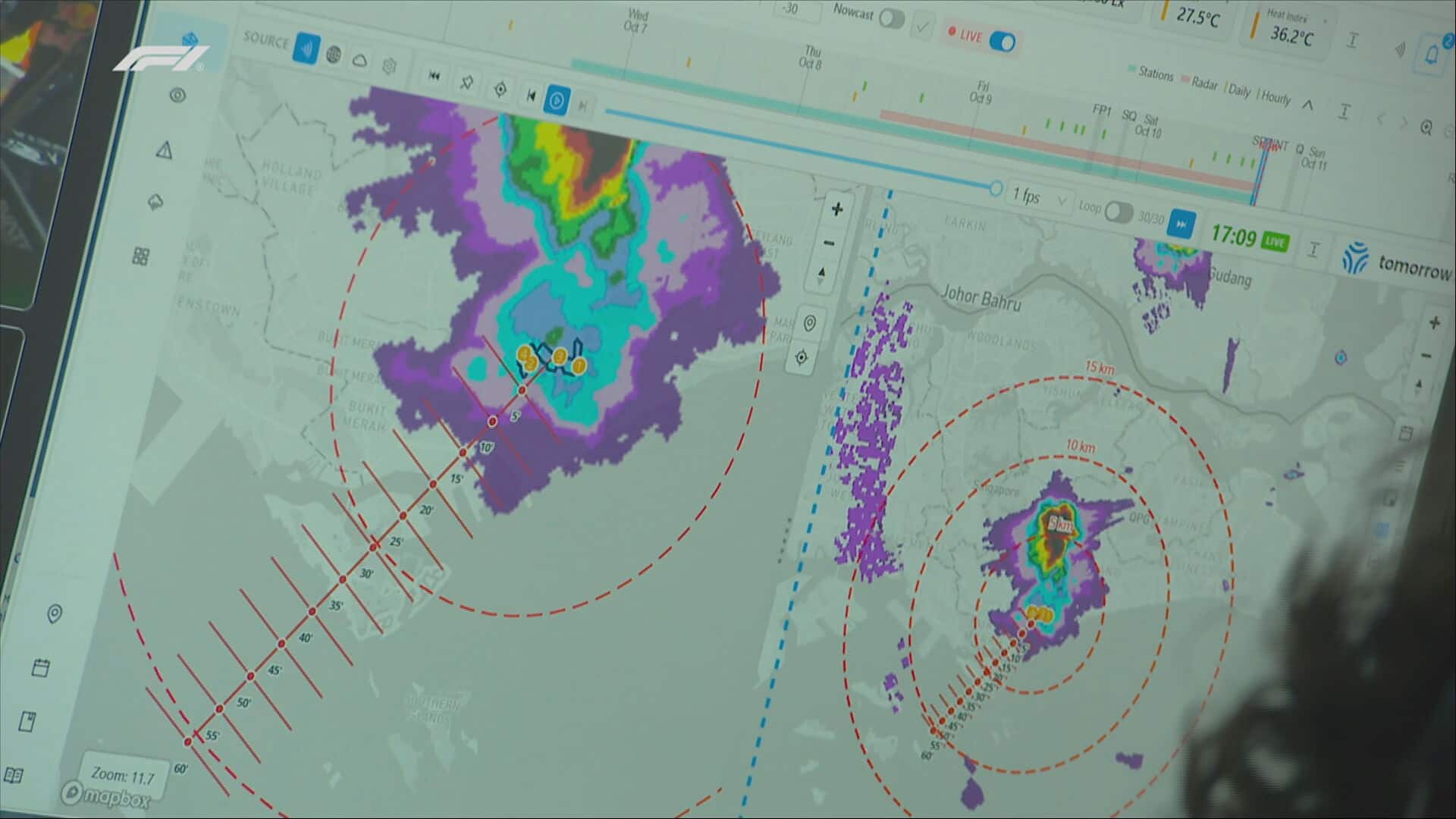Select the globe source icon
This screenshot has height=819, width=1456.
[x=334, y=55]
